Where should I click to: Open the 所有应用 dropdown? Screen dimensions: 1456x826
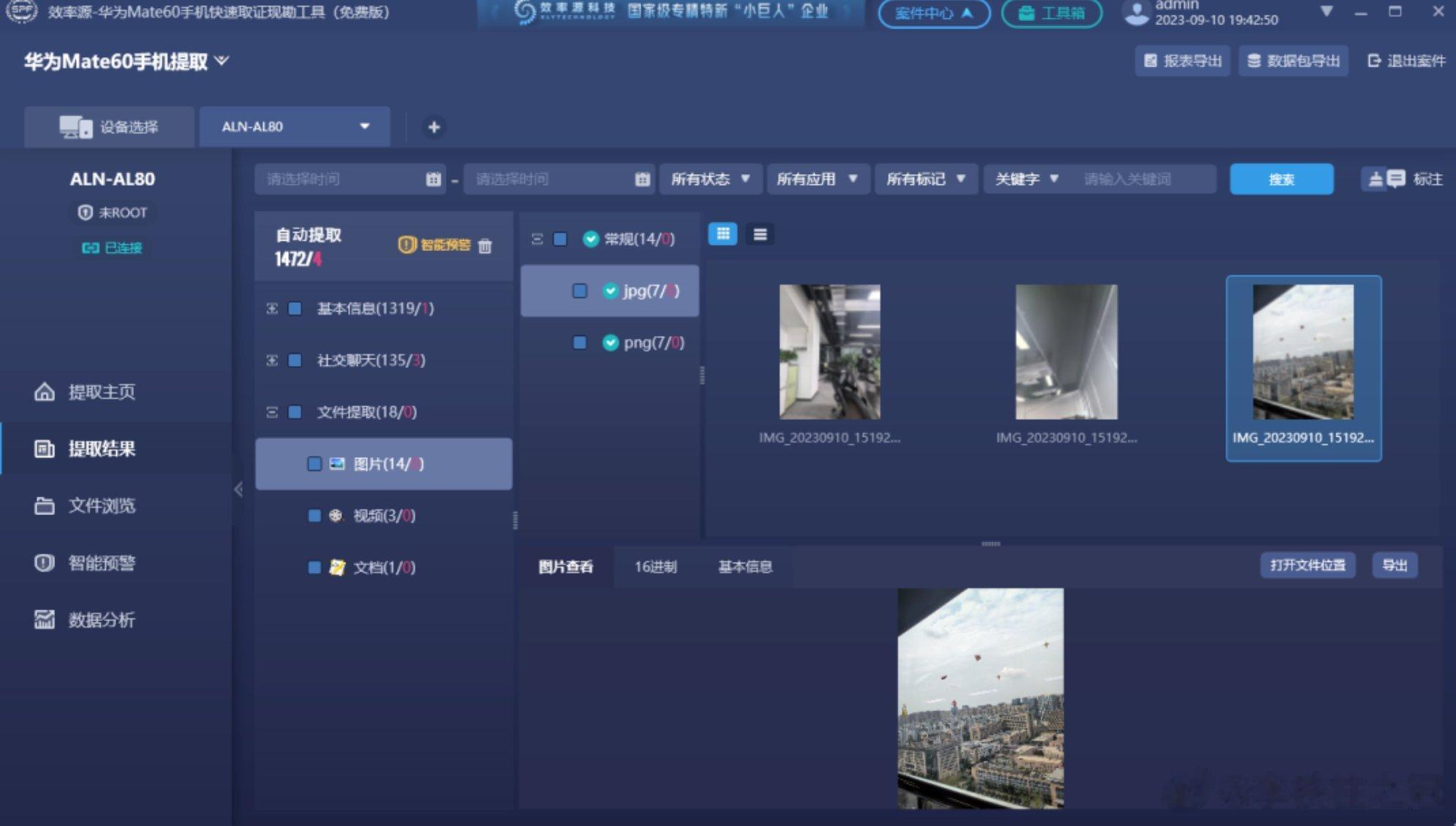coord(818,179)
